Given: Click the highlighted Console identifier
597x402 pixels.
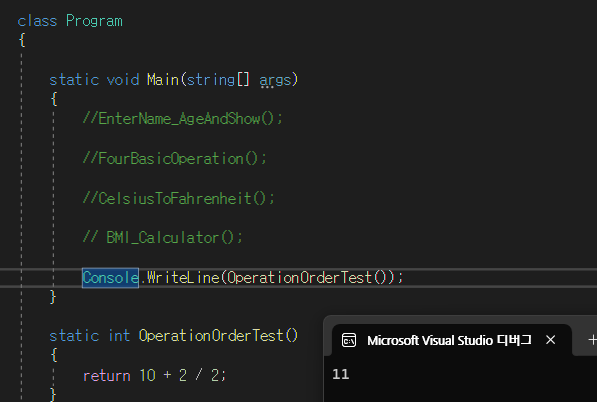Looking at the screenshot, I should (110, 278).
